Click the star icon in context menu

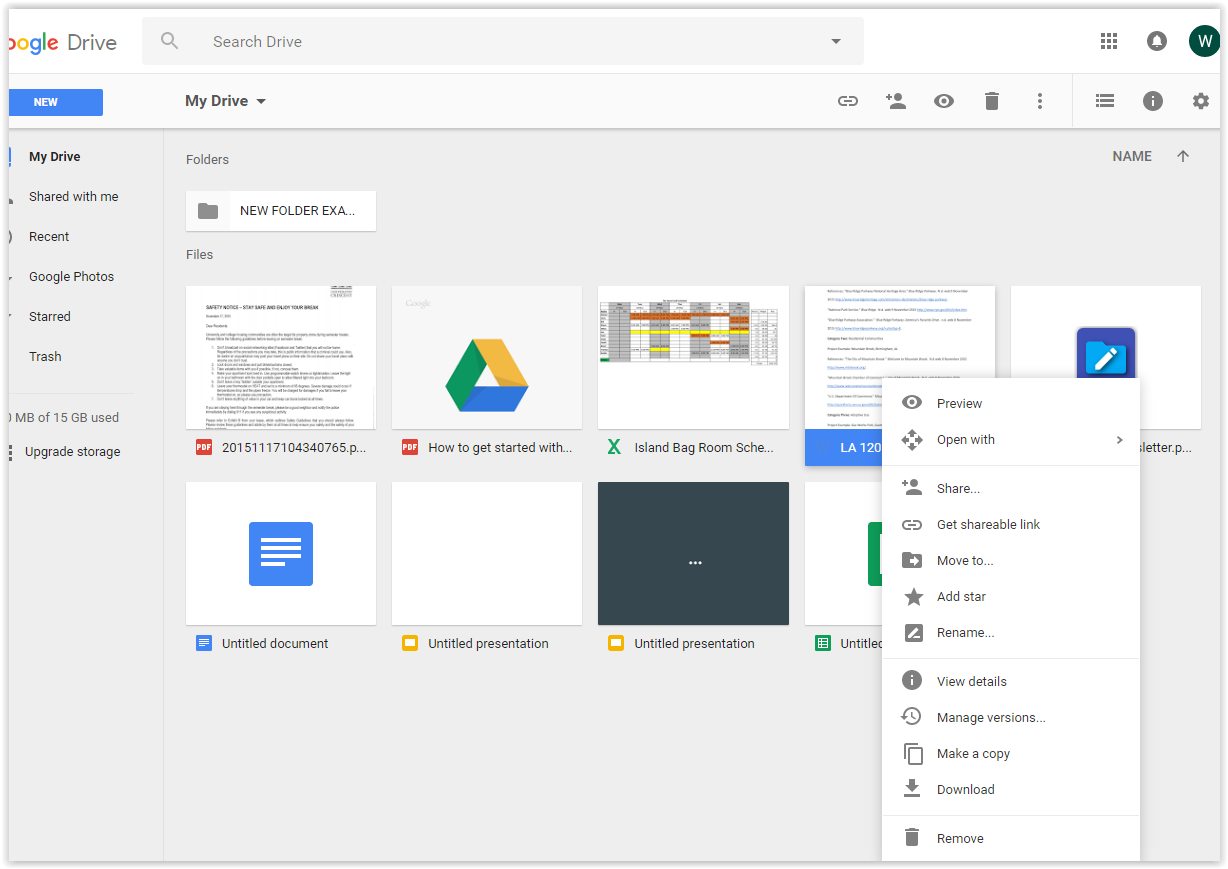coord(913,596)
